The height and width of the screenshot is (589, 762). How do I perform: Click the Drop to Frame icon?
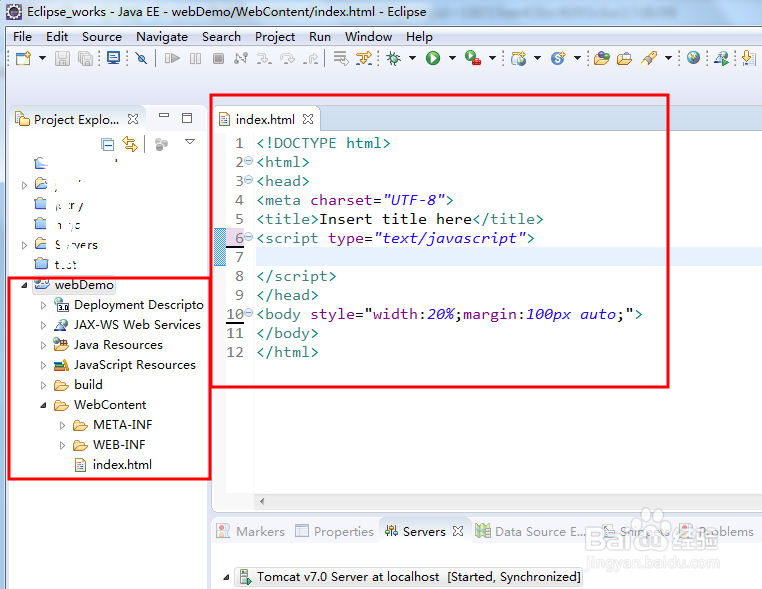tap(341, 58)
